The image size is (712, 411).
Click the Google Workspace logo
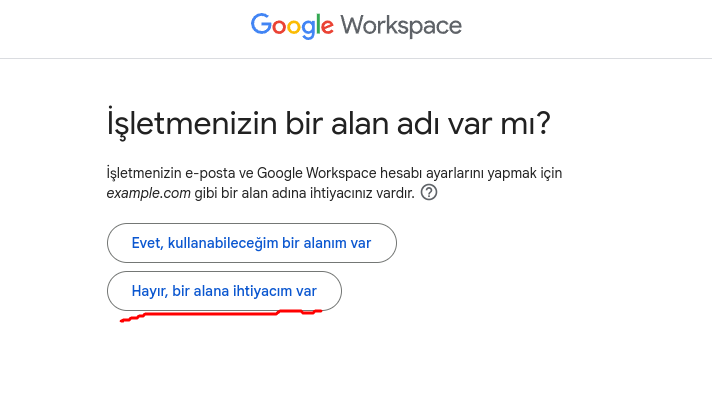pos(356,26)
